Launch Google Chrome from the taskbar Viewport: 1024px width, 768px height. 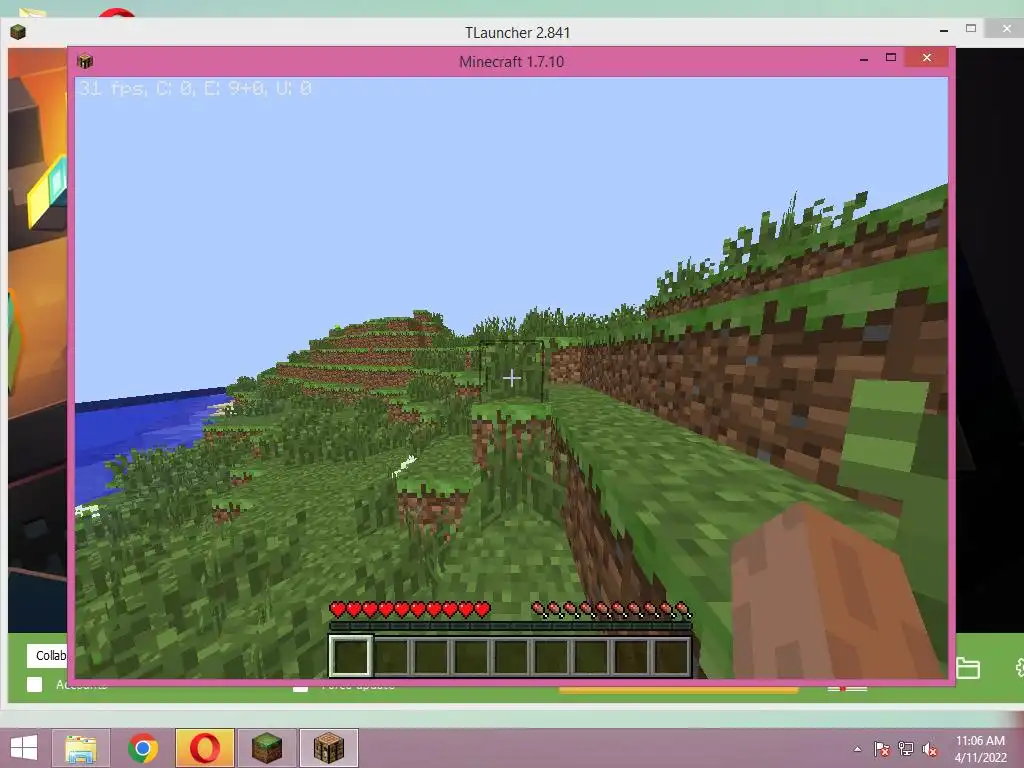tap(142, 748)
